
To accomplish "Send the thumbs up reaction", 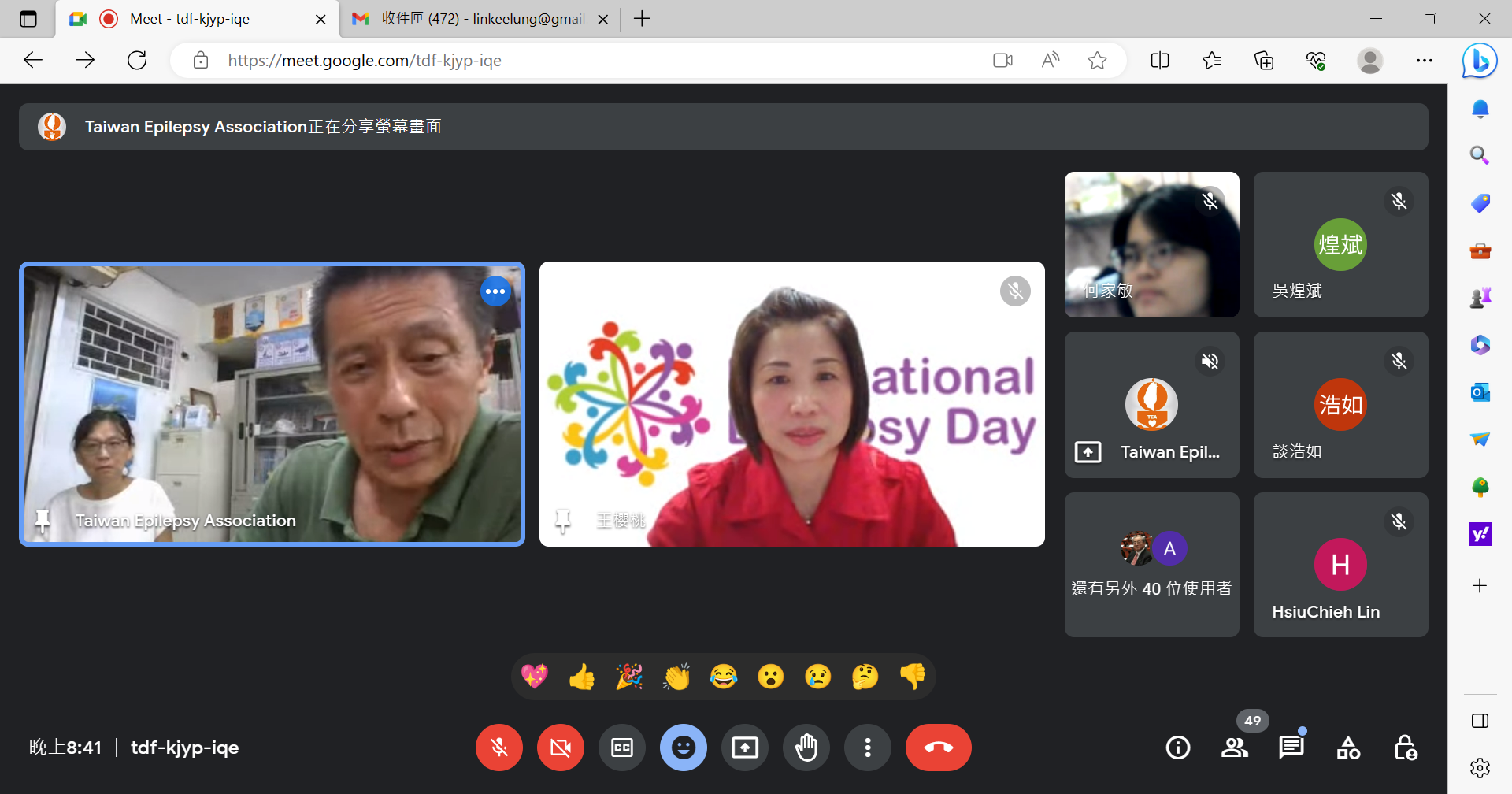I will (x=582, y=677).
